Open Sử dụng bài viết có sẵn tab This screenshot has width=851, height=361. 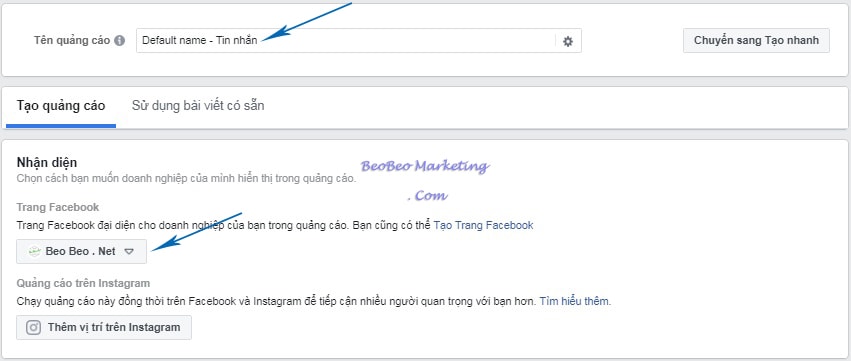tap(198, 106)
